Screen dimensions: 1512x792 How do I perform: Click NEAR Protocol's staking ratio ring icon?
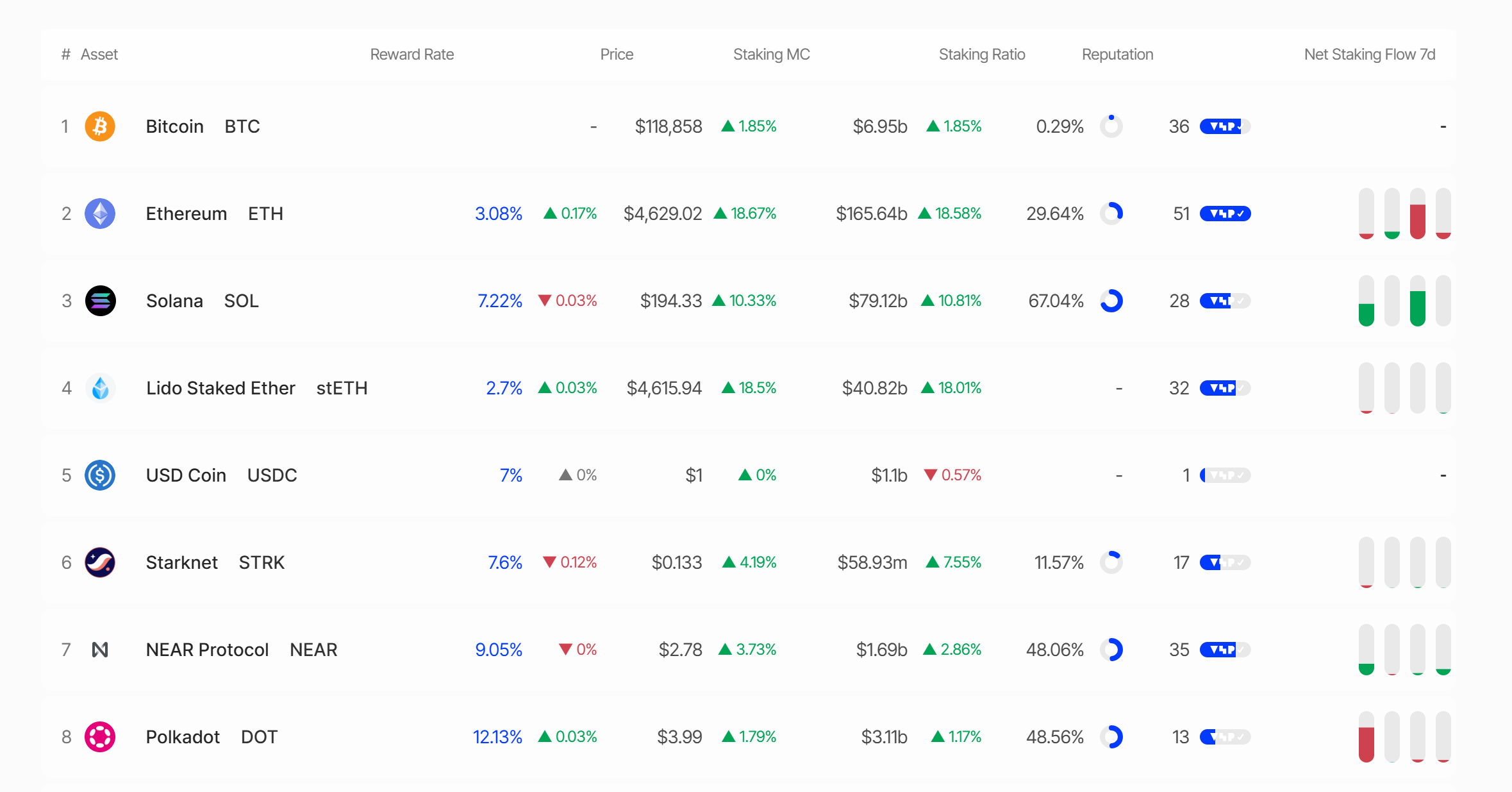coord(1111,650)
